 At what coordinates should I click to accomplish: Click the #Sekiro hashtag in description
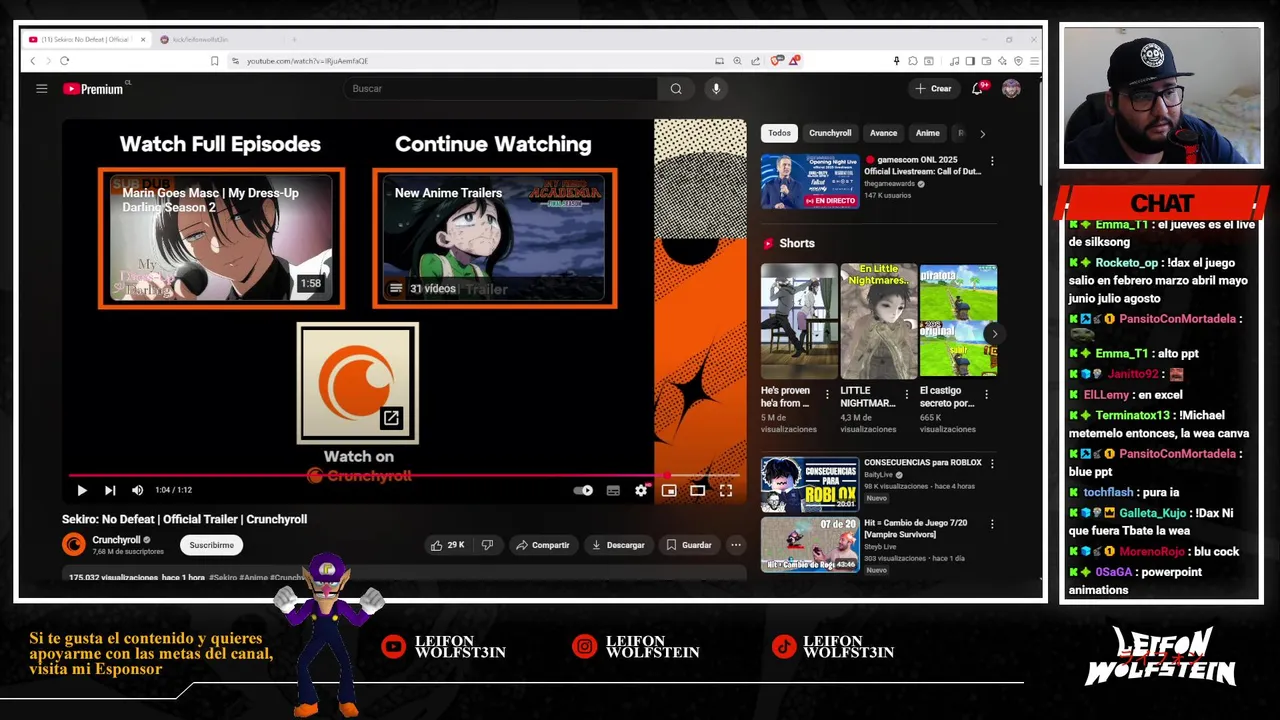click(223, 577)
